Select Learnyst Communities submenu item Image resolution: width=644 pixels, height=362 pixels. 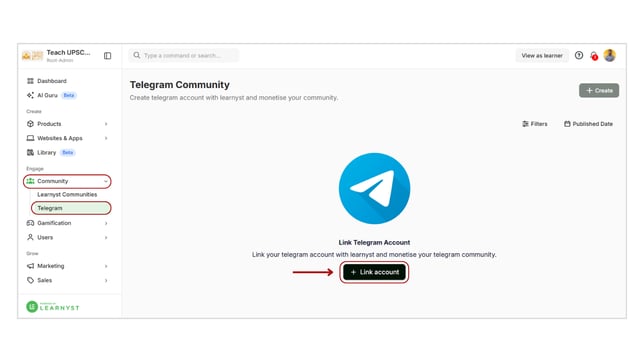[67, 194]
